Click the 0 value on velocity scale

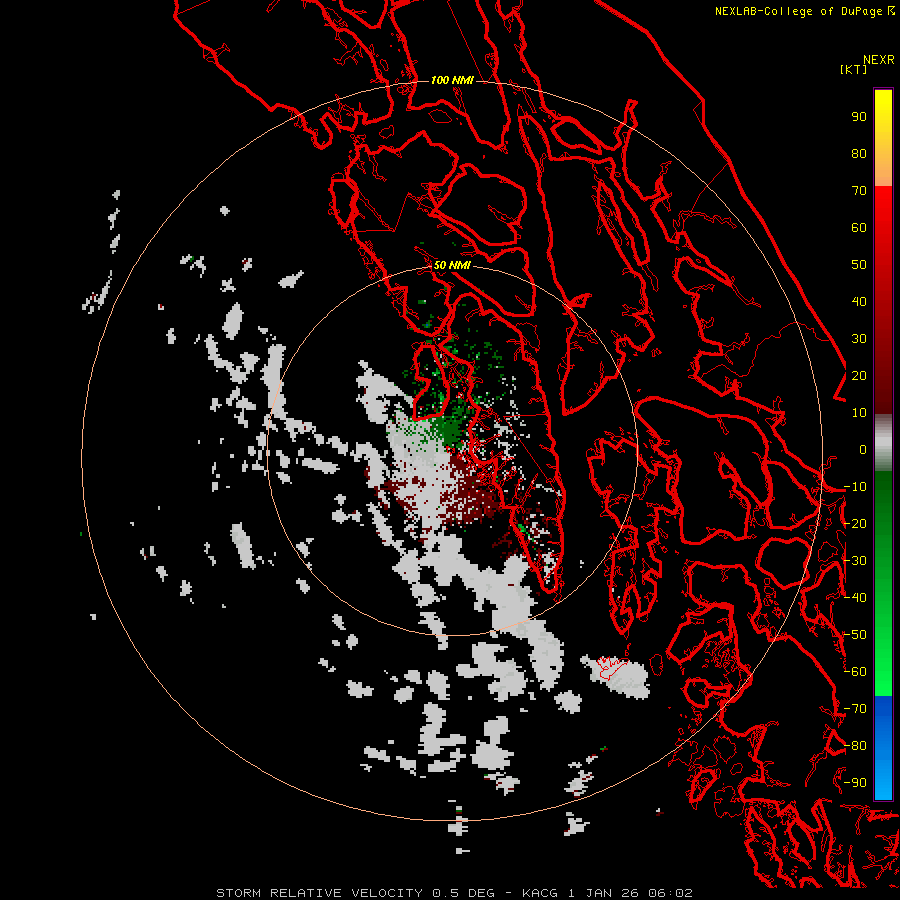[863, 449]
